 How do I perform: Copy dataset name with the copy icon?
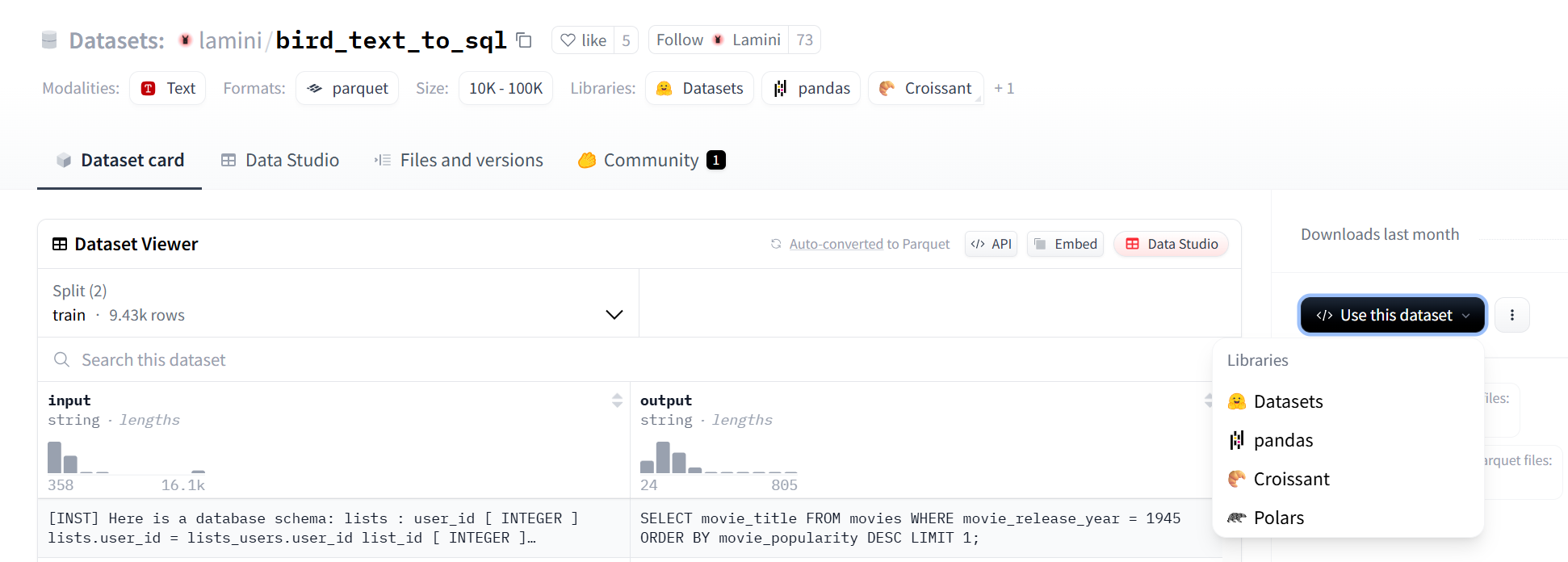[524, 40]
